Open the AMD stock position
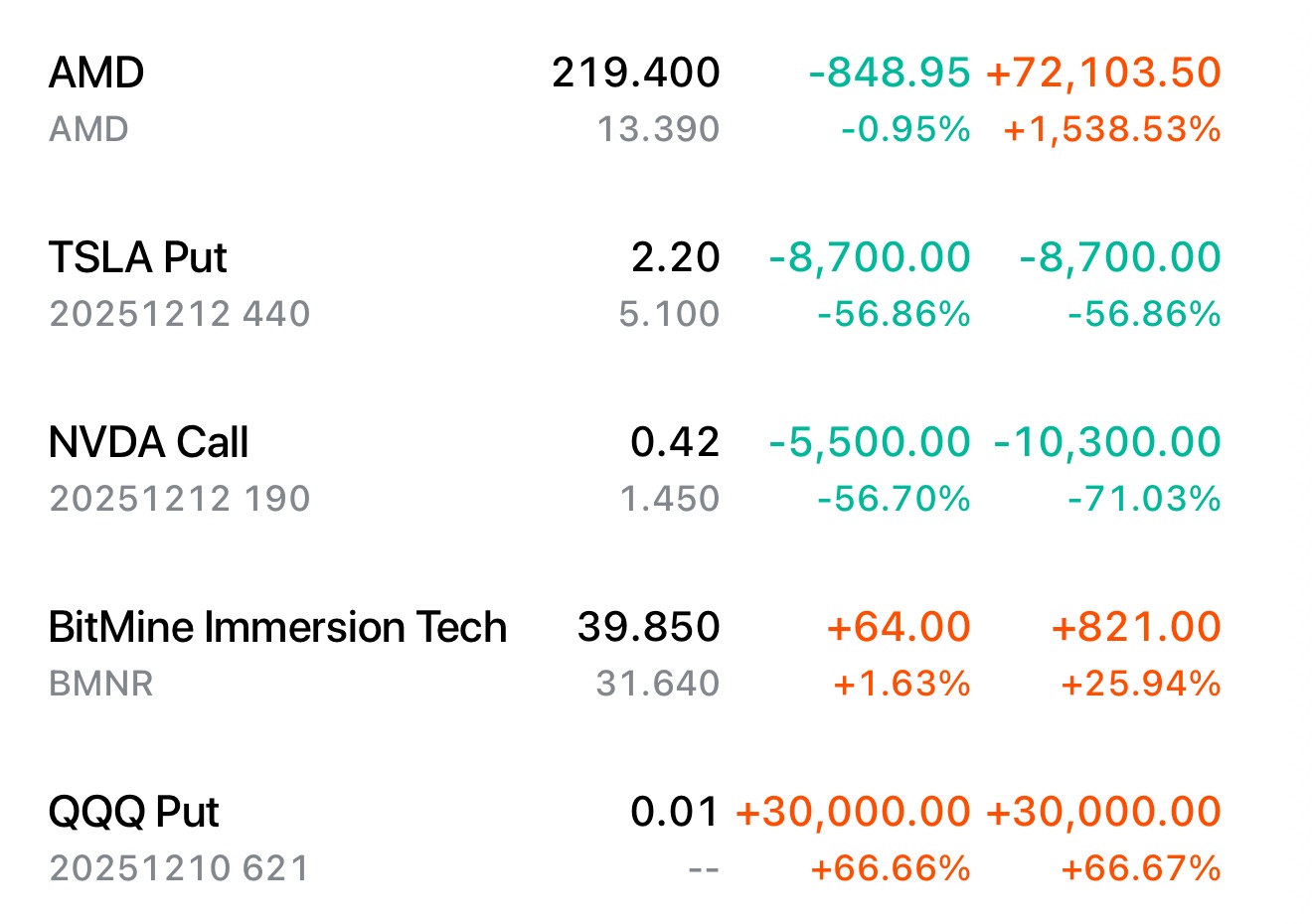Image resolution: width=1312 pixels, height=924 pixels. pyautogui.click(x=96, y=74)
